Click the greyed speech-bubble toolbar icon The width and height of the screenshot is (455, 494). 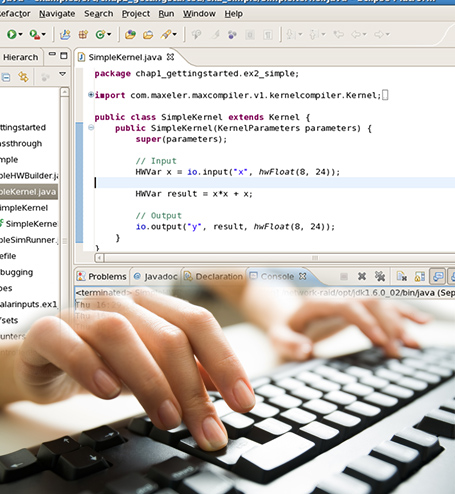point(197,34)
